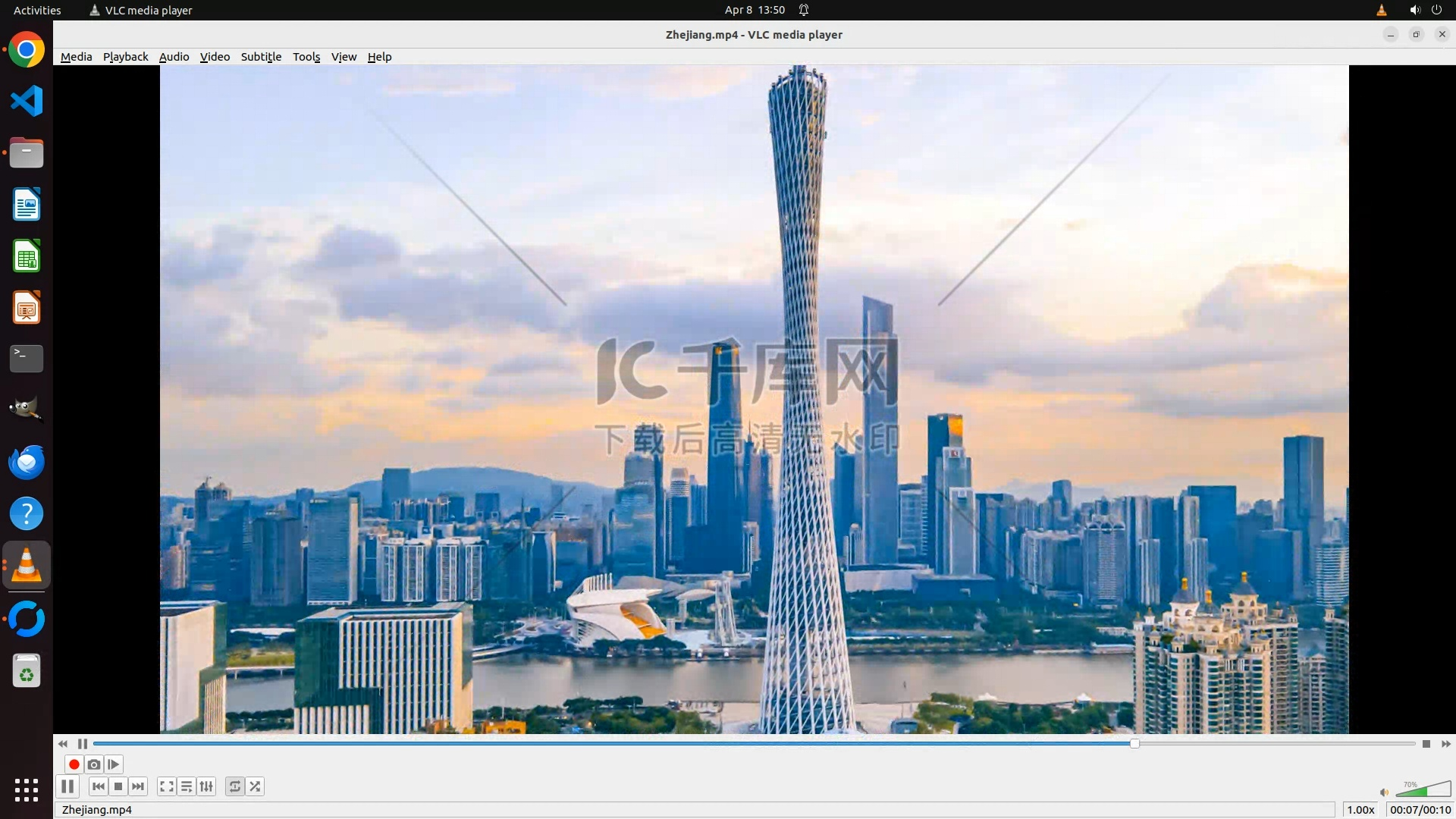Click the 1.00x playback speed button
Image resolution: width=1456 pixels, height=819 pixels.
coord(1360,810)
